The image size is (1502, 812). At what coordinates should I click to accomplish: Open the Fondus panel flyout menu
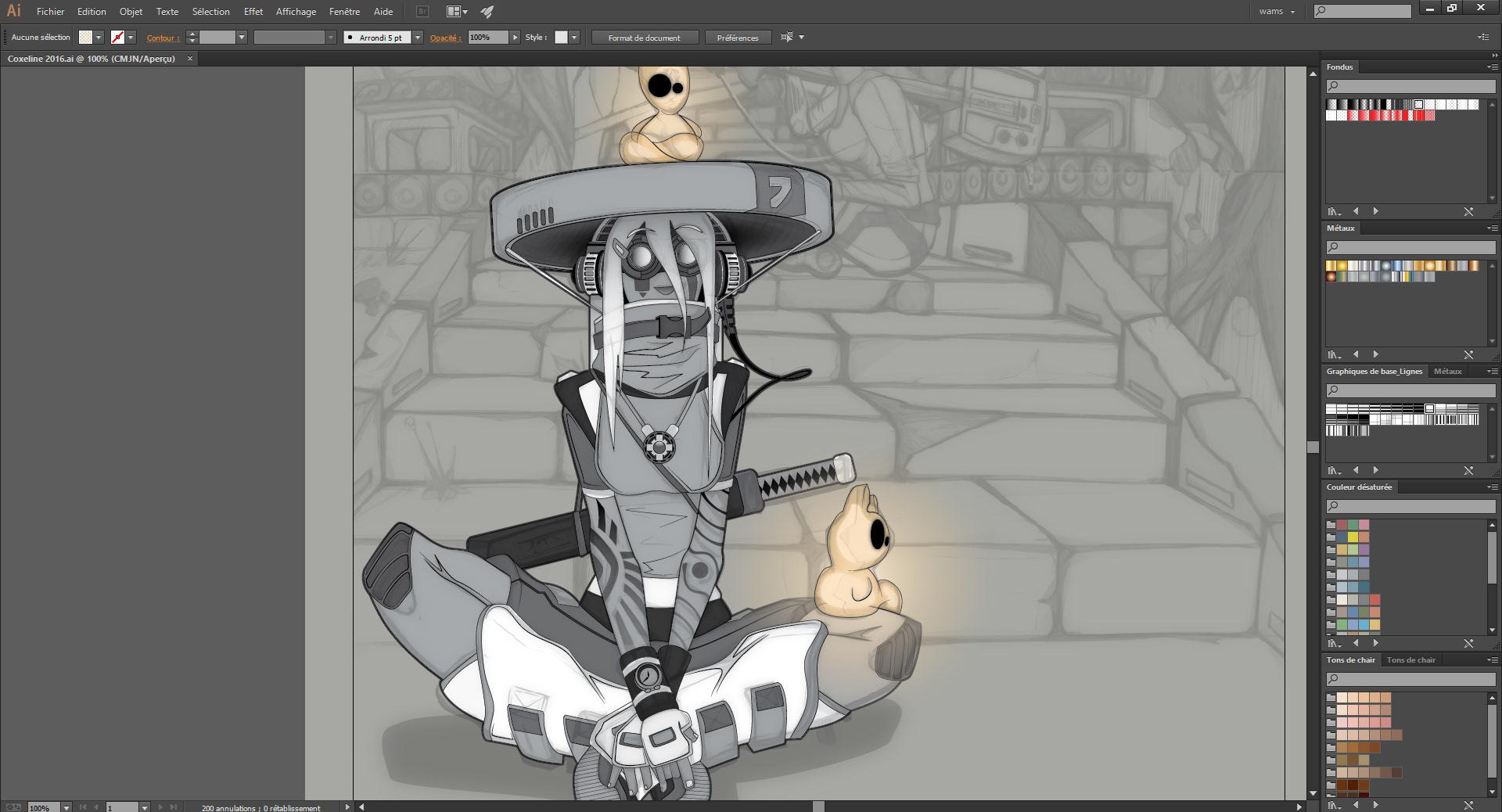(1492, 67)
